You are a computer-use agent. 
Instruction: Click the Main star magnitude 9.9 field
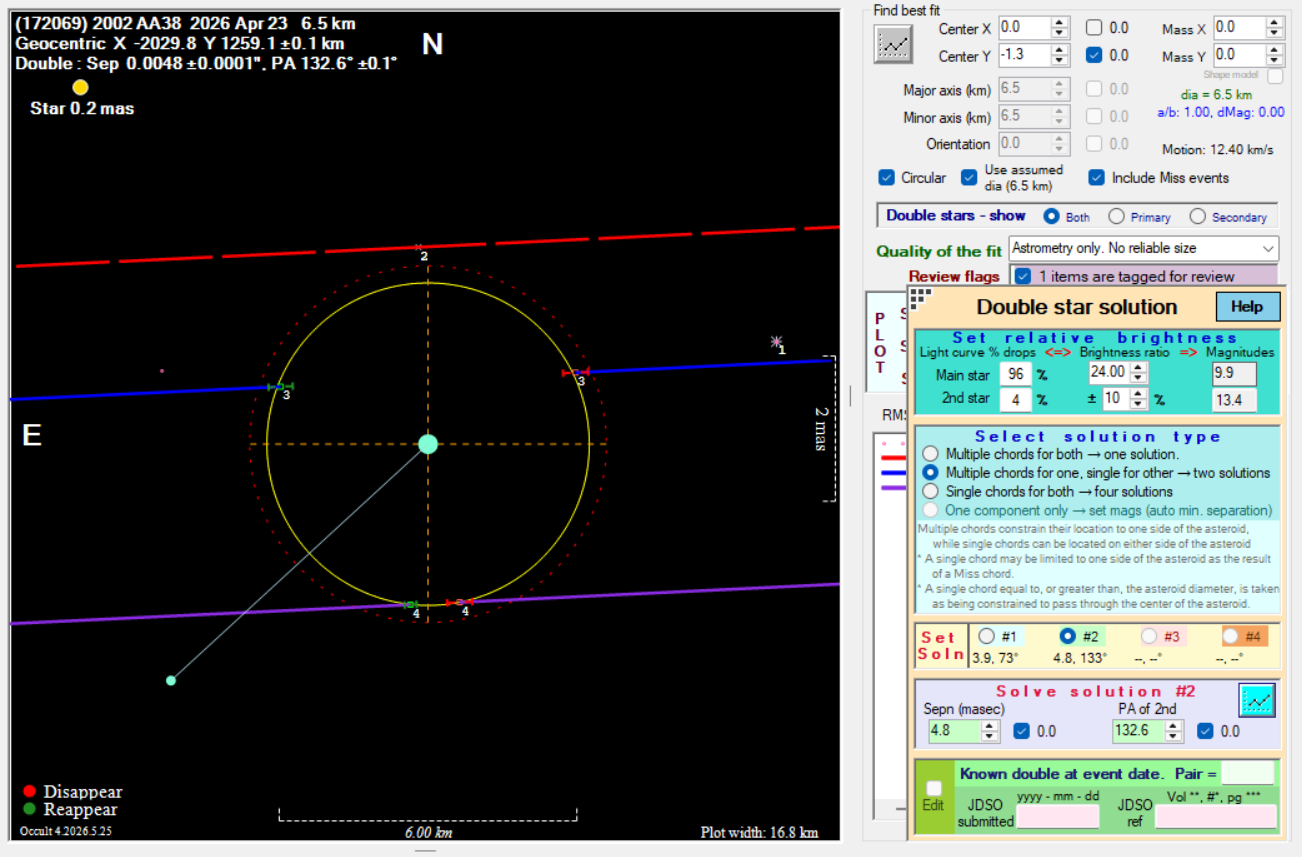tap(1233, 374)
